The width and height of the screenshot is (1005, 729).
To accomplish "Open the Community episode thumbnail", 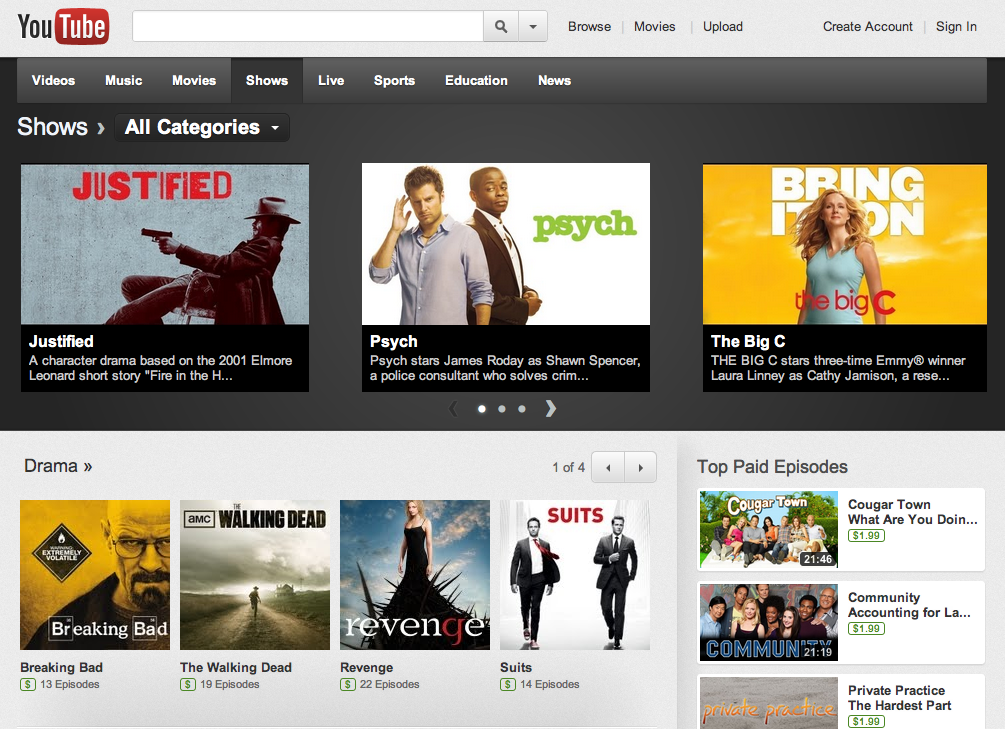I will click(768, 623).
